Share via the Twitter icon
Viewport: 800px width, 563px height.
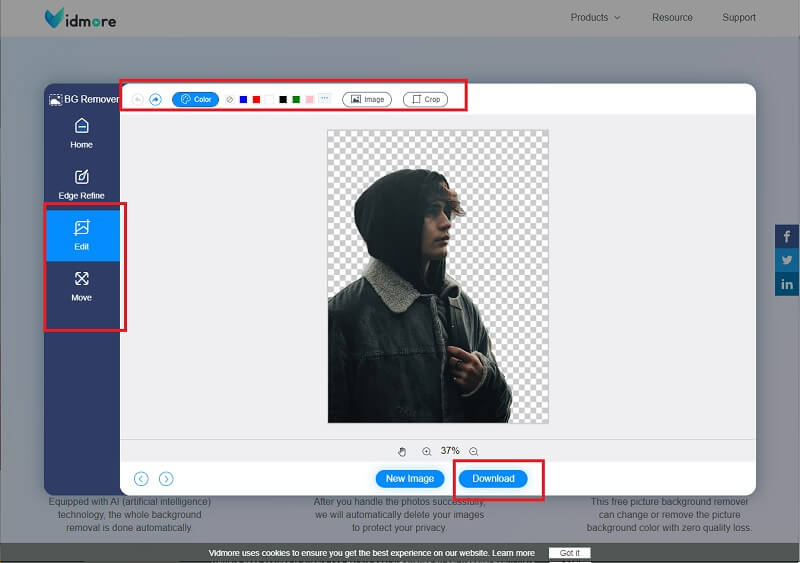tap(787, 260)
